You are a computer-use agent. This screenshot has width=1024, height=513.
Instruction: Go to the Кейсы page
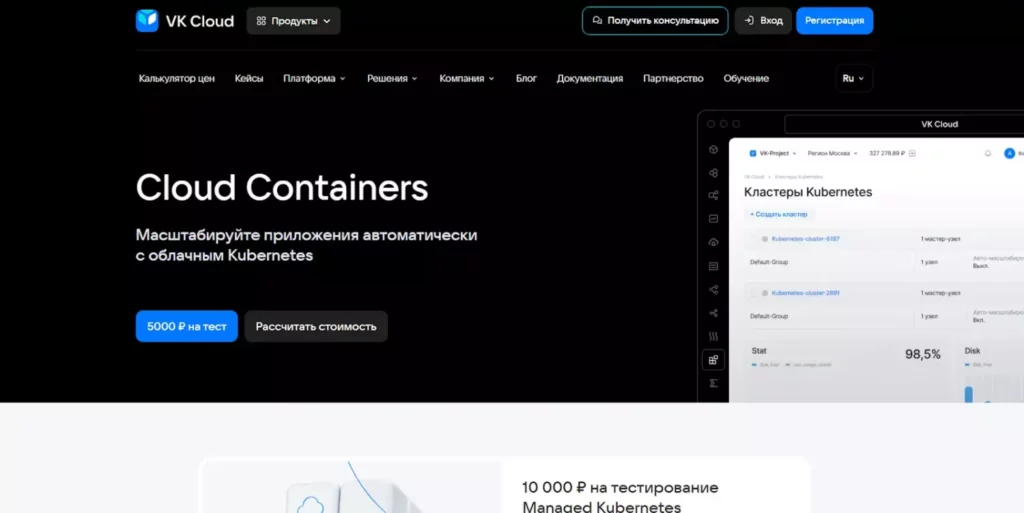pos(249,78)
